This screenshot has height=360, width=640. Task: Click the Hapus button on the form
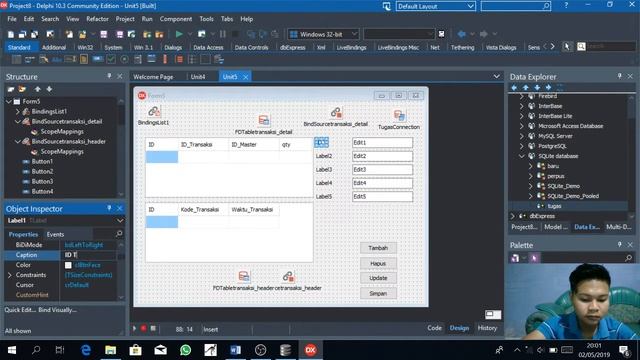click(378, 263)
